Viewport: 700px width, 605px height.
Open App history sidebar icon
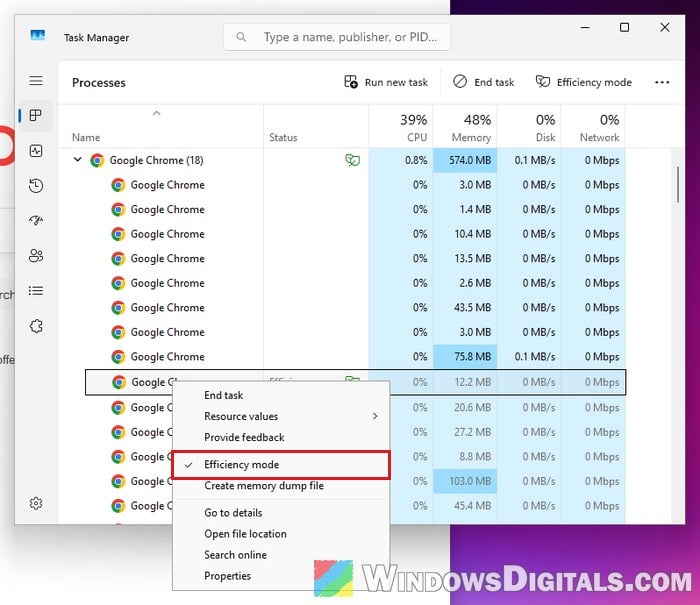pos(36,186)
